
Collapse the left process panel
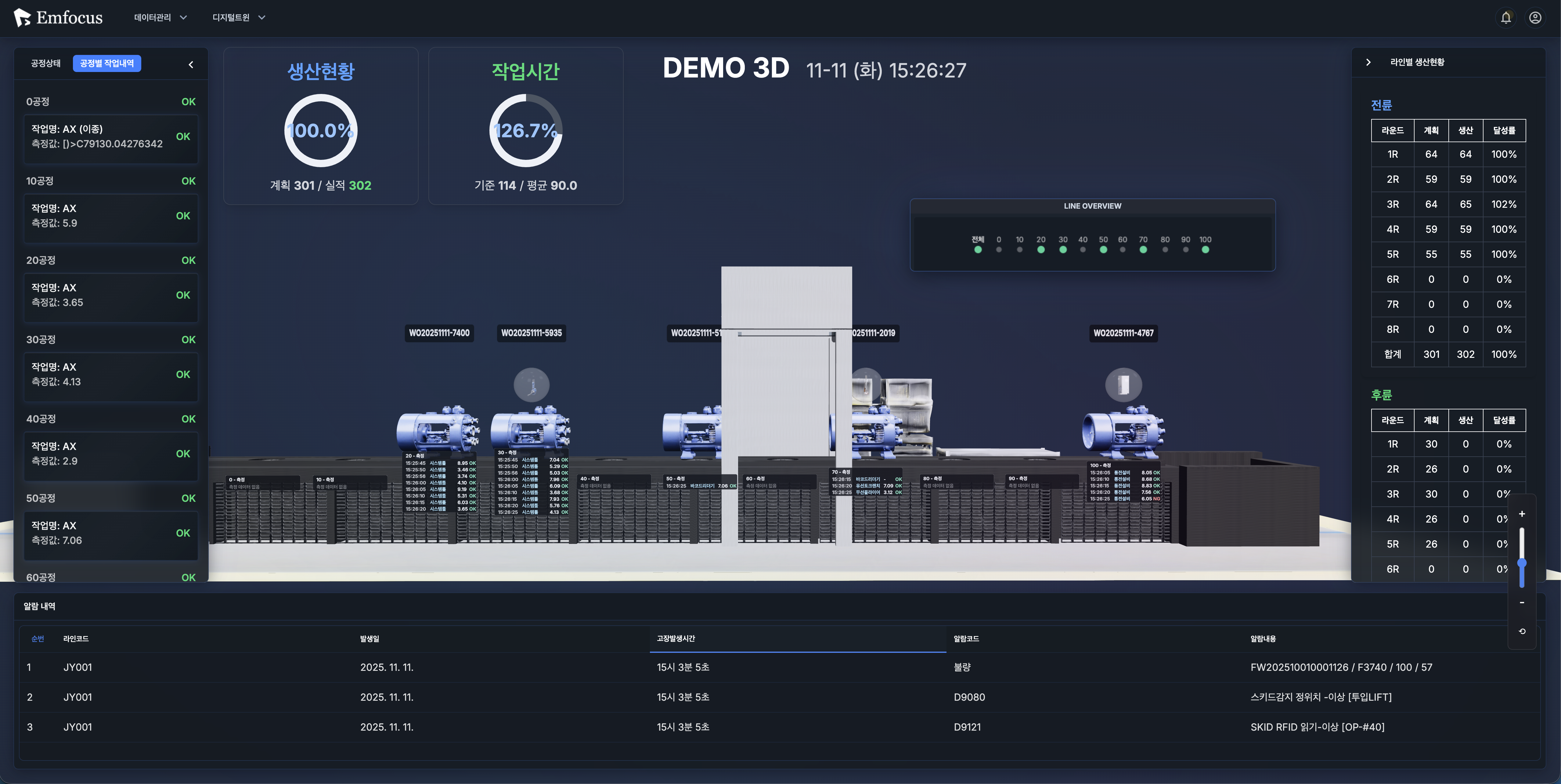click(191, 64)
